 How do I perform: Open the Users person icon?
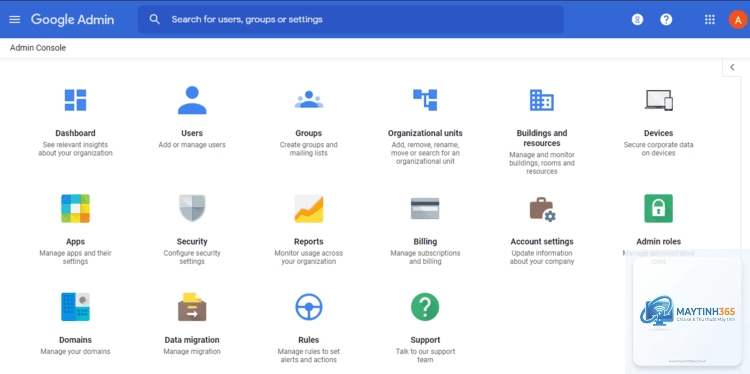point(192,100)
